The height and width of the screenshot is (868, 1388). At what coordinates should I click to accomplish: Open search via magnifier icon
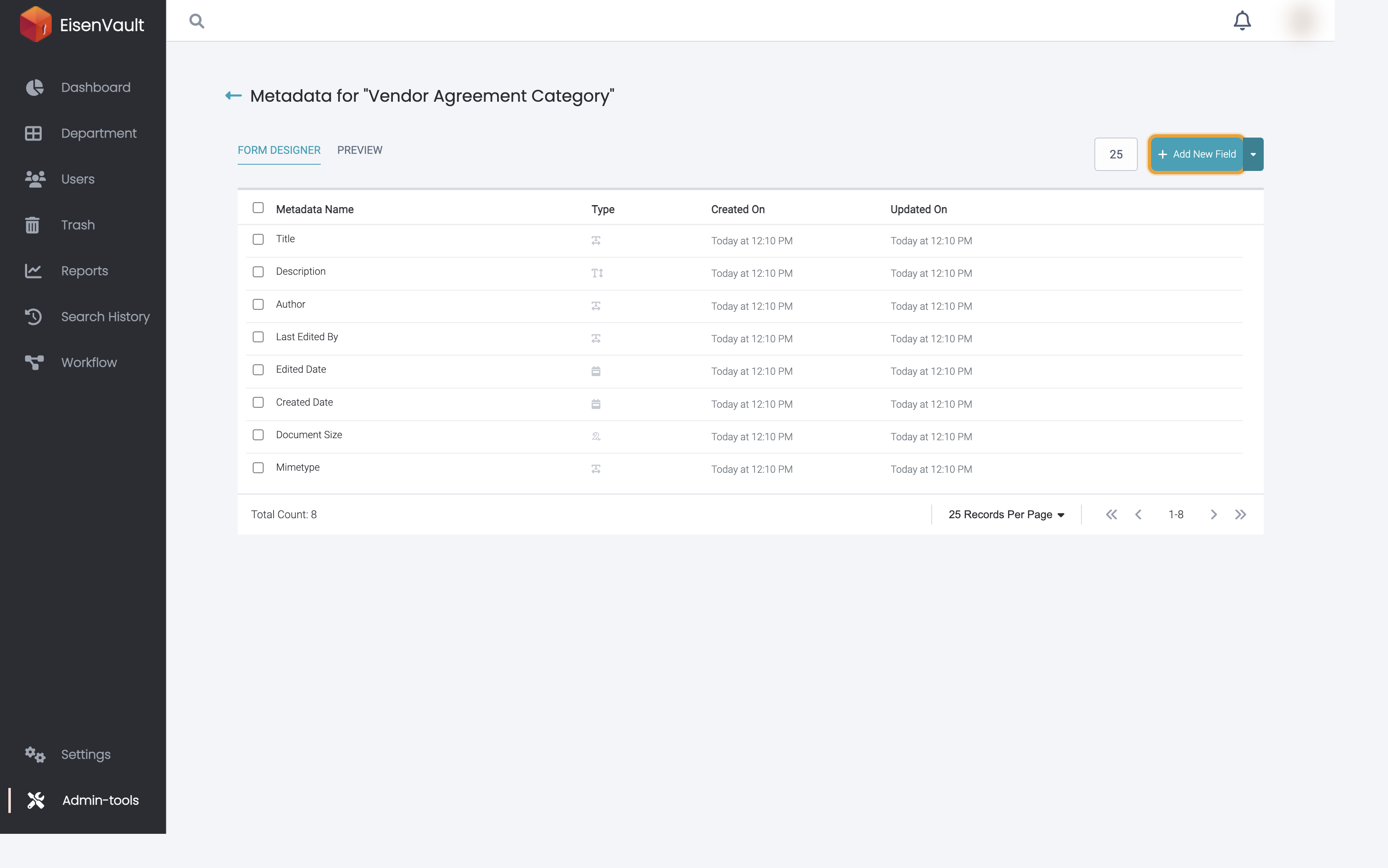[x=197, y=21]
